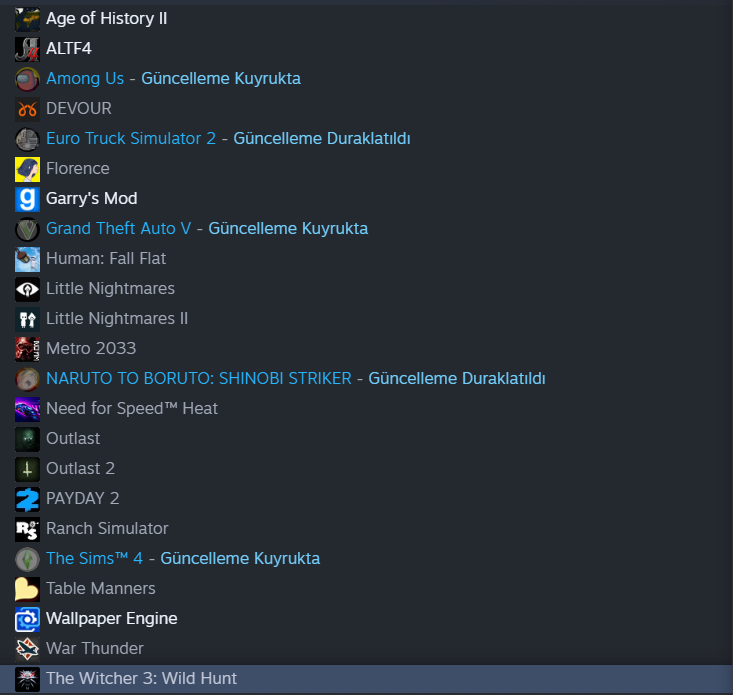Click the NARUTO TO BORUTO icon

27,379
